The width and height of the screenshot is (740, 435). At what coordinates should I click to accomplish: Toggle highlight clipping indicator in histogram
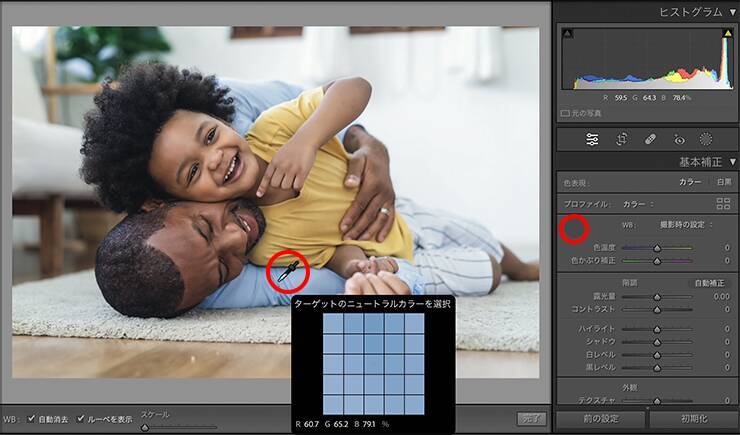727,34
